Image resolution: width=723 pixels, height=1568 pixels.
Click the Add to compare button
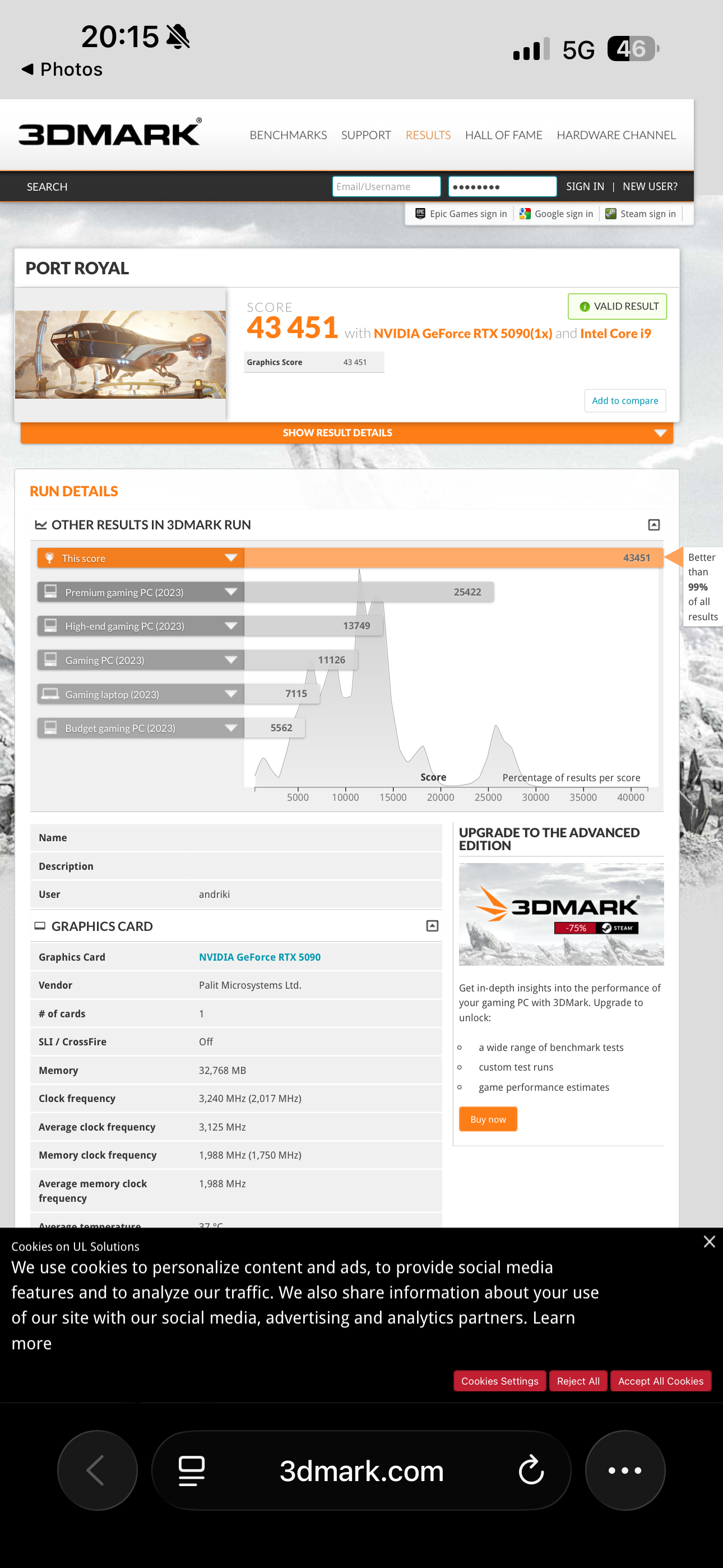[x=624, y=400]
